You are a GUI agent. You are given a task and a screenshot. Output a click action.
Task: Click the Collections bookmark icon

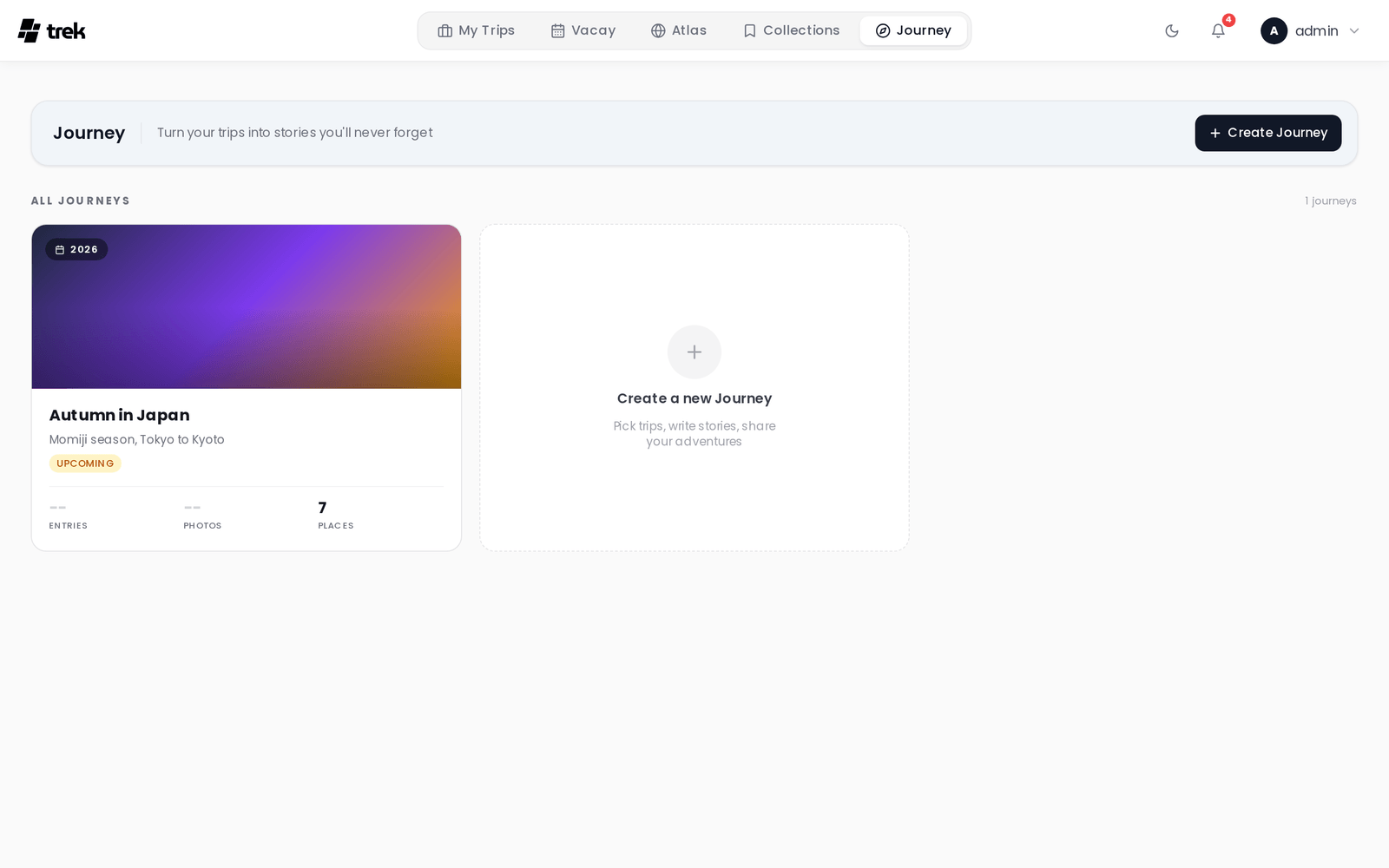pos(750,30)
